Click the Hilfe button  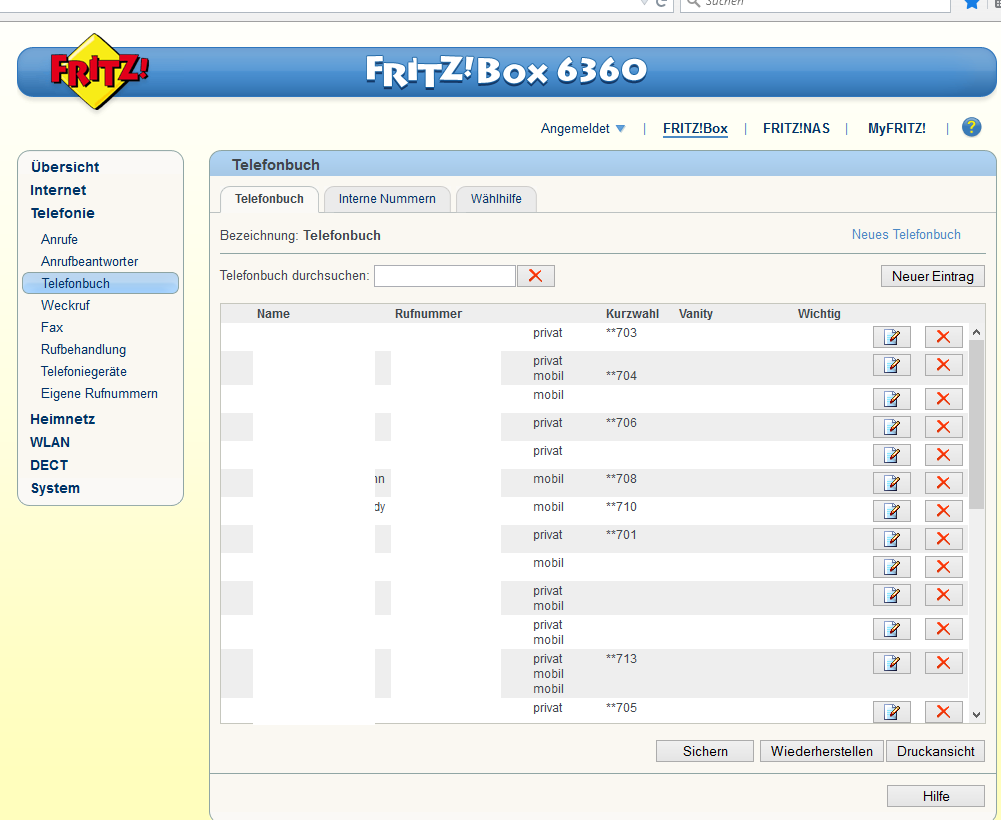[x=936, y=796]
